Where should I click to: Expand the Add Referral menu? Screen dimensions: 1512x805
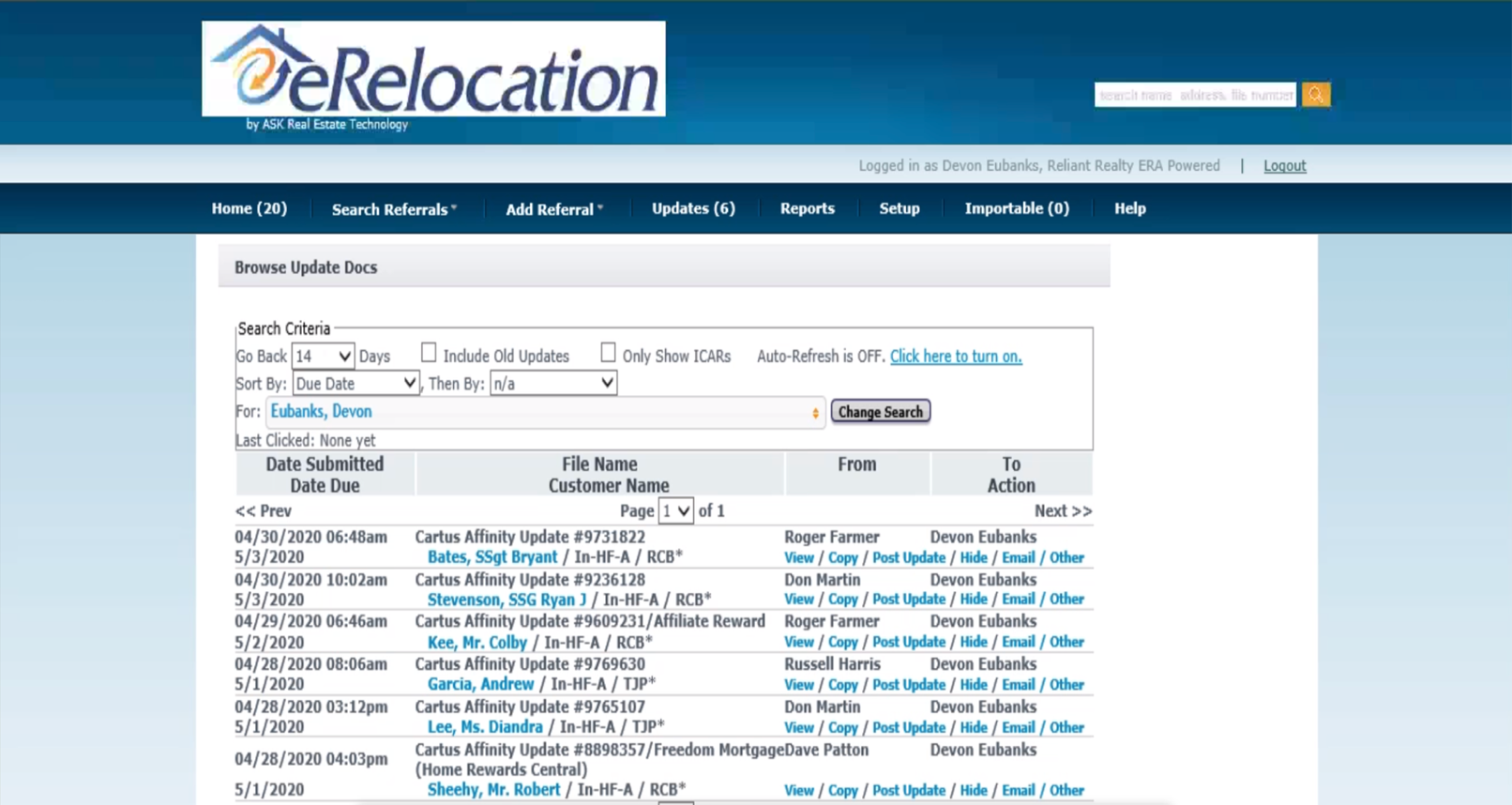[553, 209]
